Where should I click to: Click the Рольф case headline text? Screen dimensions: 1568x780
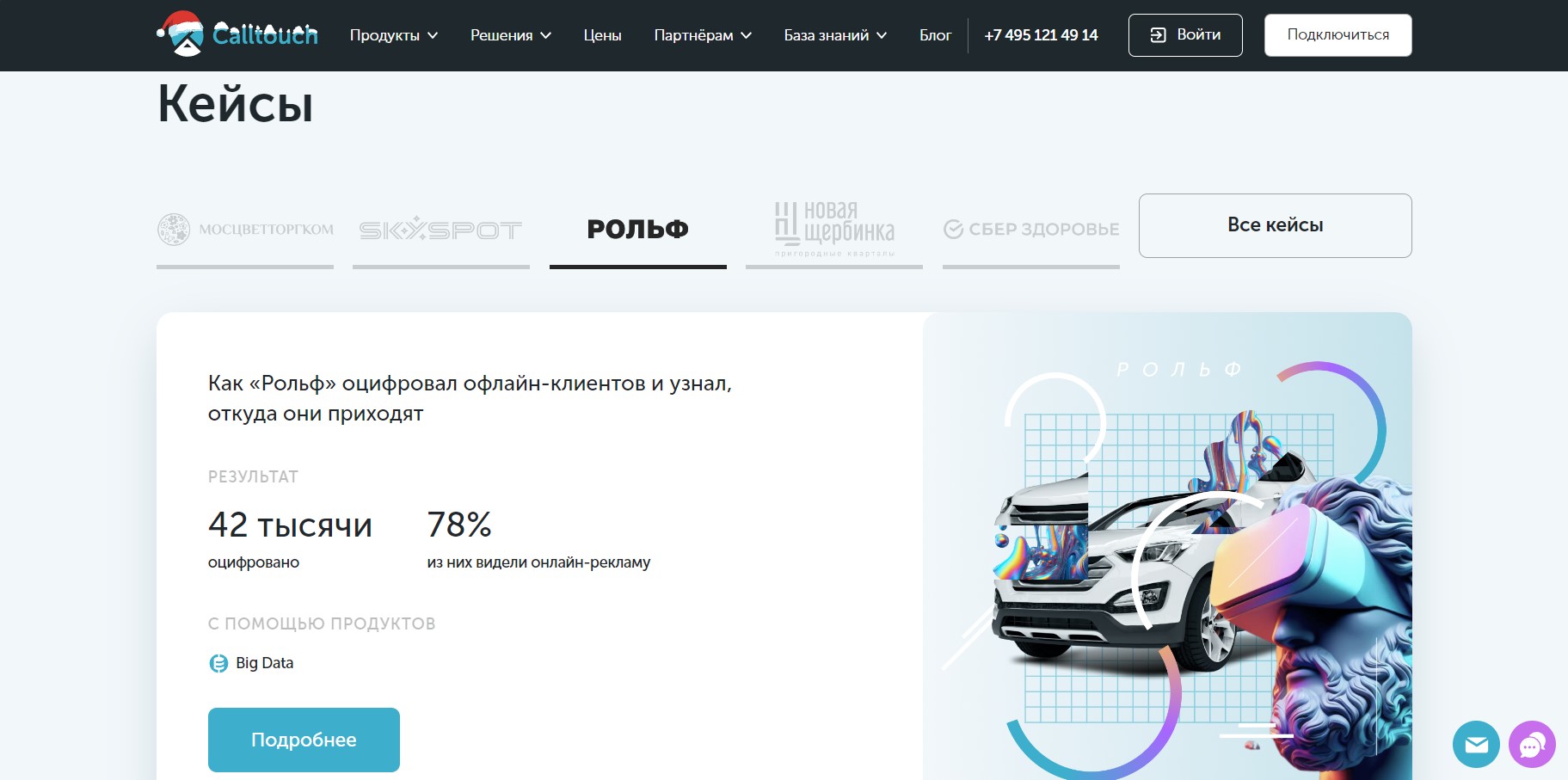coord(470,398)
